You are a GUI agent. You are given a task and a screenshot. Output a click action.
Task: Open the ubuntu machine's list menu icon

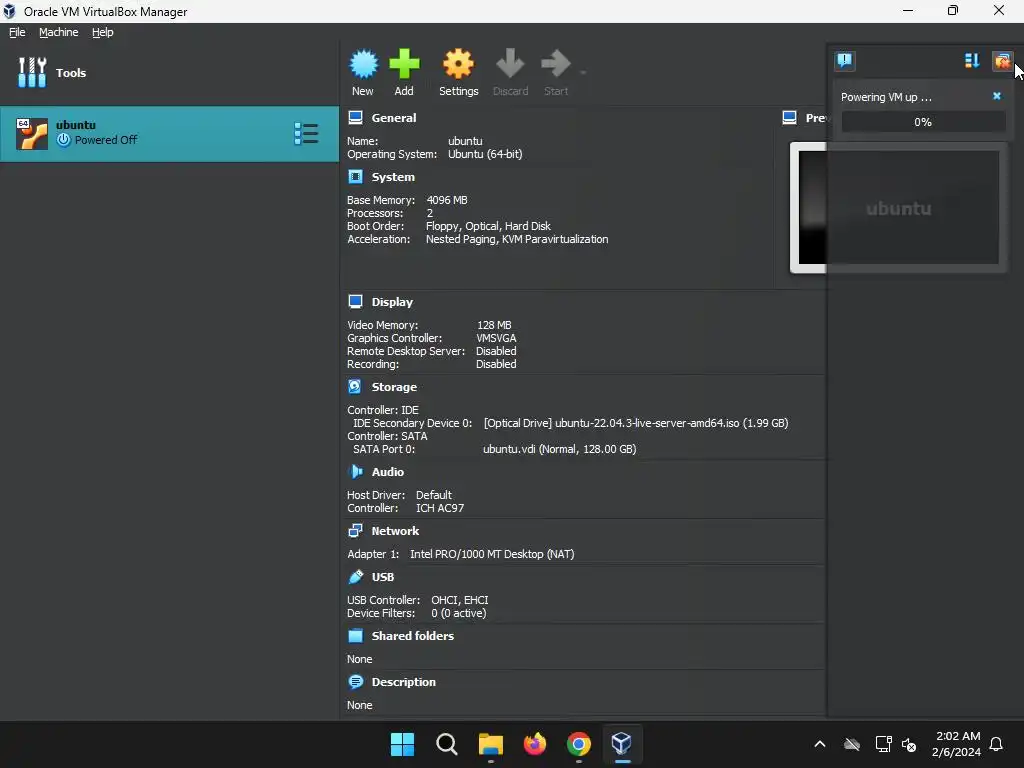click(x=306, y=133)
